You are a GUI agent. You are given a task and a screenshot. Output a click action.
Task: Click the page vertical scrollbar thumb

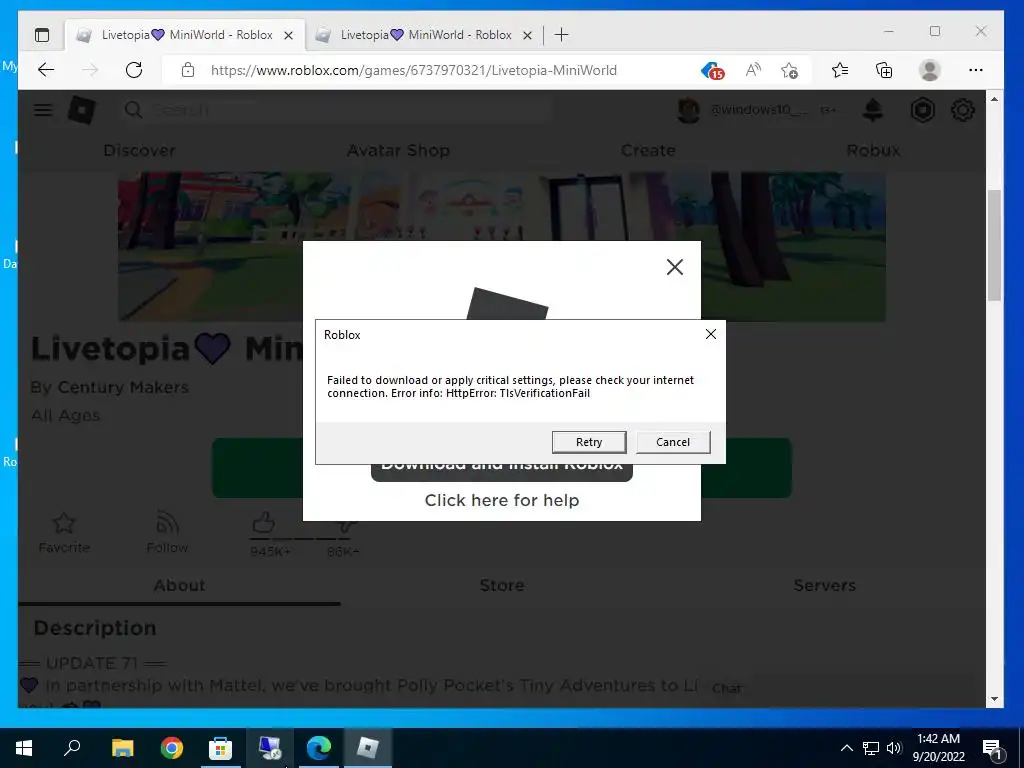coord(994,245)
